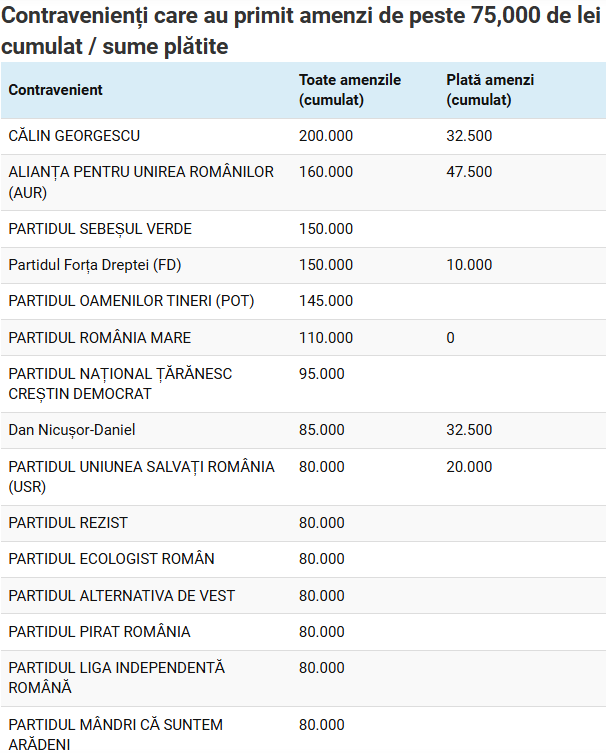606x753 pixels.
Task: Select the 'PARTIDUL REZIST' cell
Action: pos(68,522)
